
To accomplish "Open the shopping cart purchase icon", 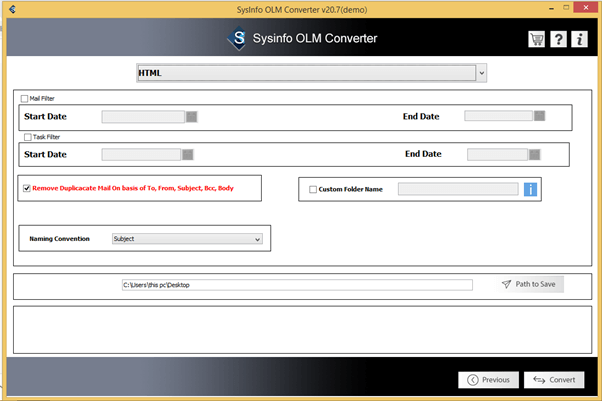I will pyautogui.click(x=536, y=39).
